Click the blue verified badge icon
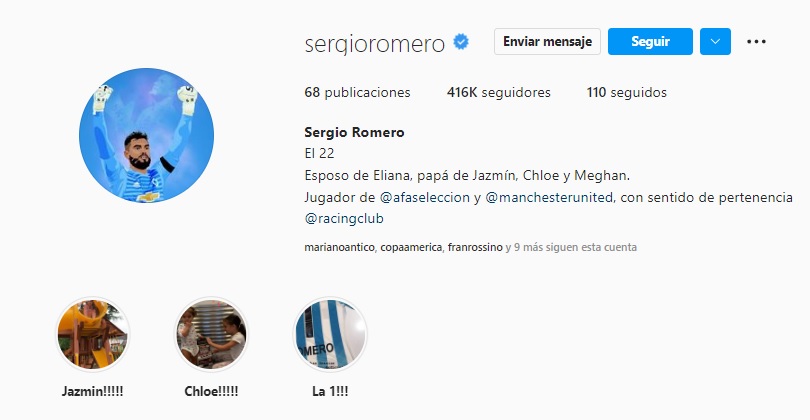Screen dimensions: 810x420 [x=461, y=42]
